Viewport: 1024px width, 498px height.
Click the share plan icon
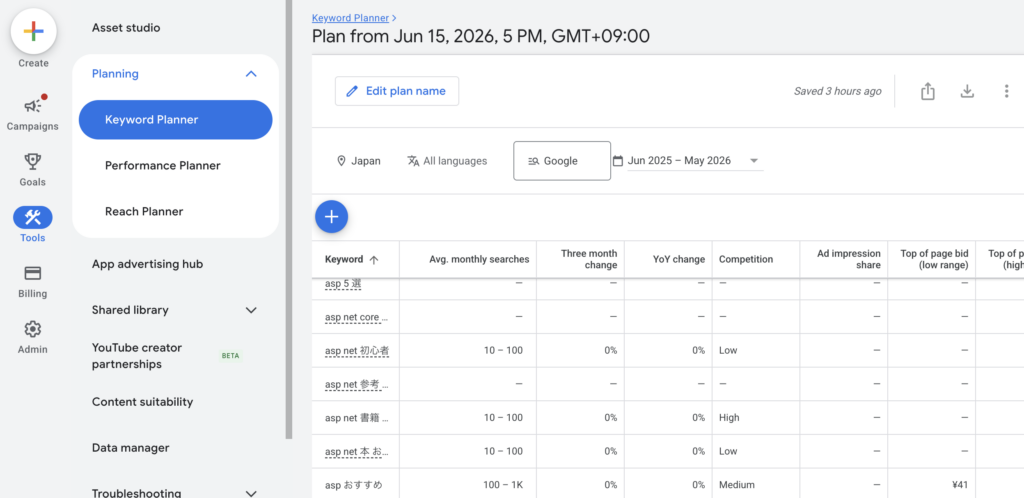[x=927, y=91]
